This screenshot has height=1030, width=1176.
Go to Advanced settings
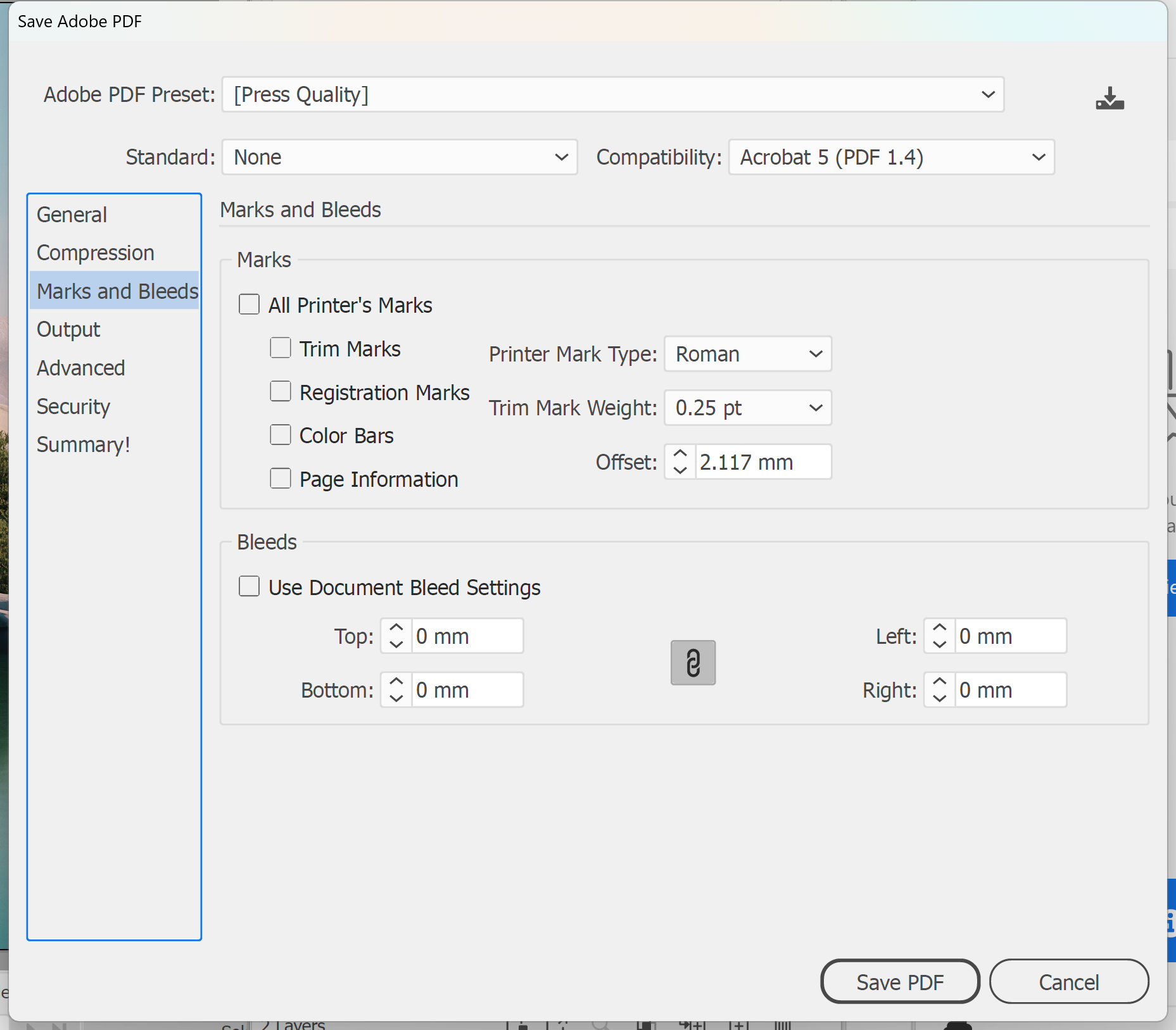tap(114, 368)
